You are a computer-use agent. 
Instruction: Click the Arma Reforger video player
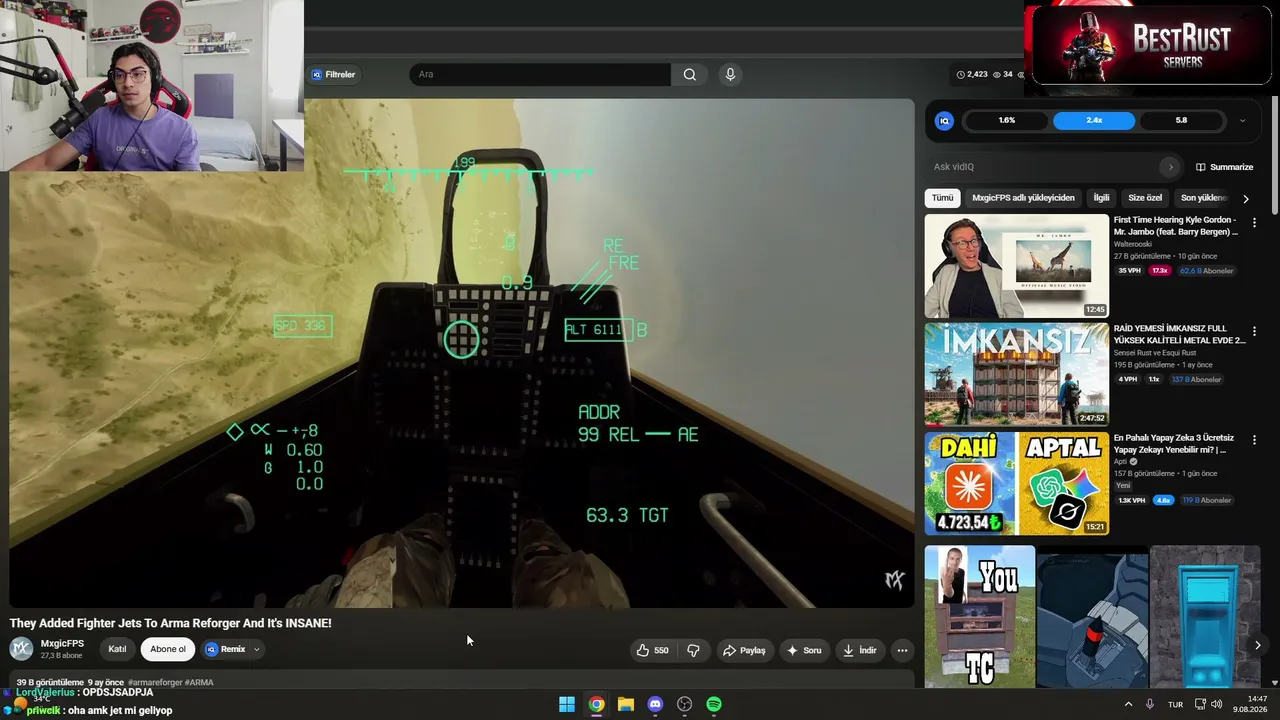462,353
